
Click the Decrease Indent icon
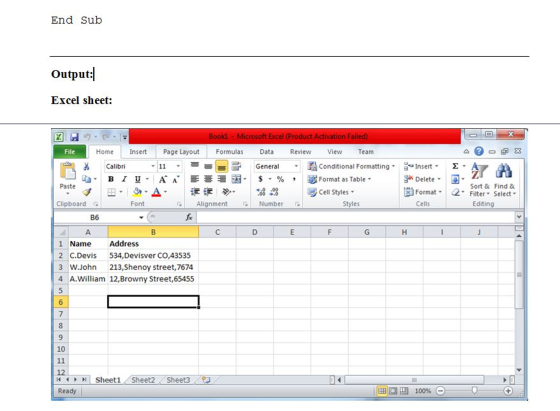click(195, 192)
